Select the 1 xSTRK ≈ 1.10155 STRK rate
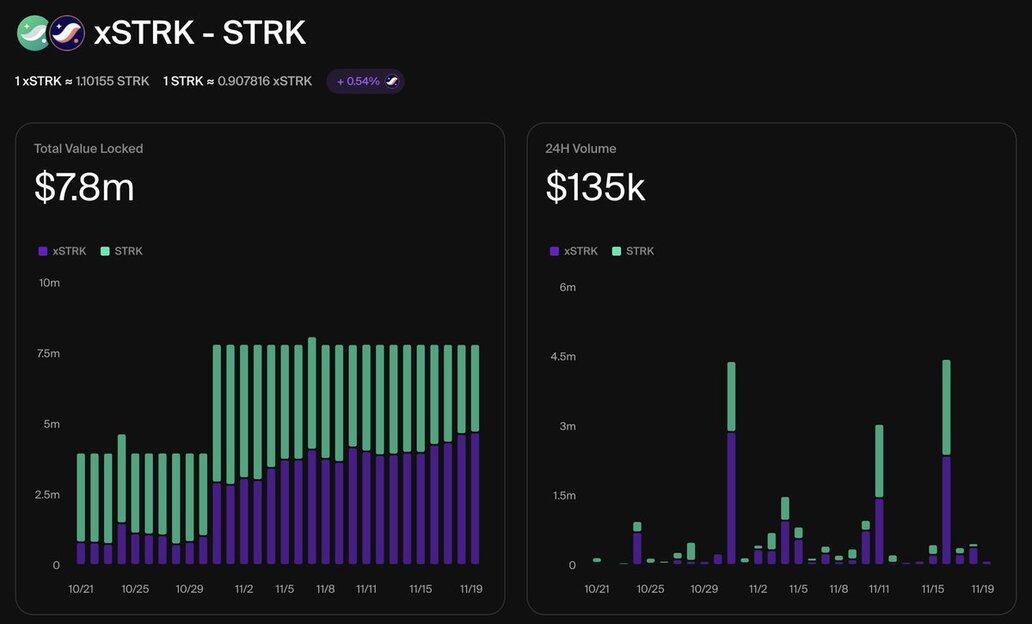This screenshot has width=1032, height=624. [82, 81]
